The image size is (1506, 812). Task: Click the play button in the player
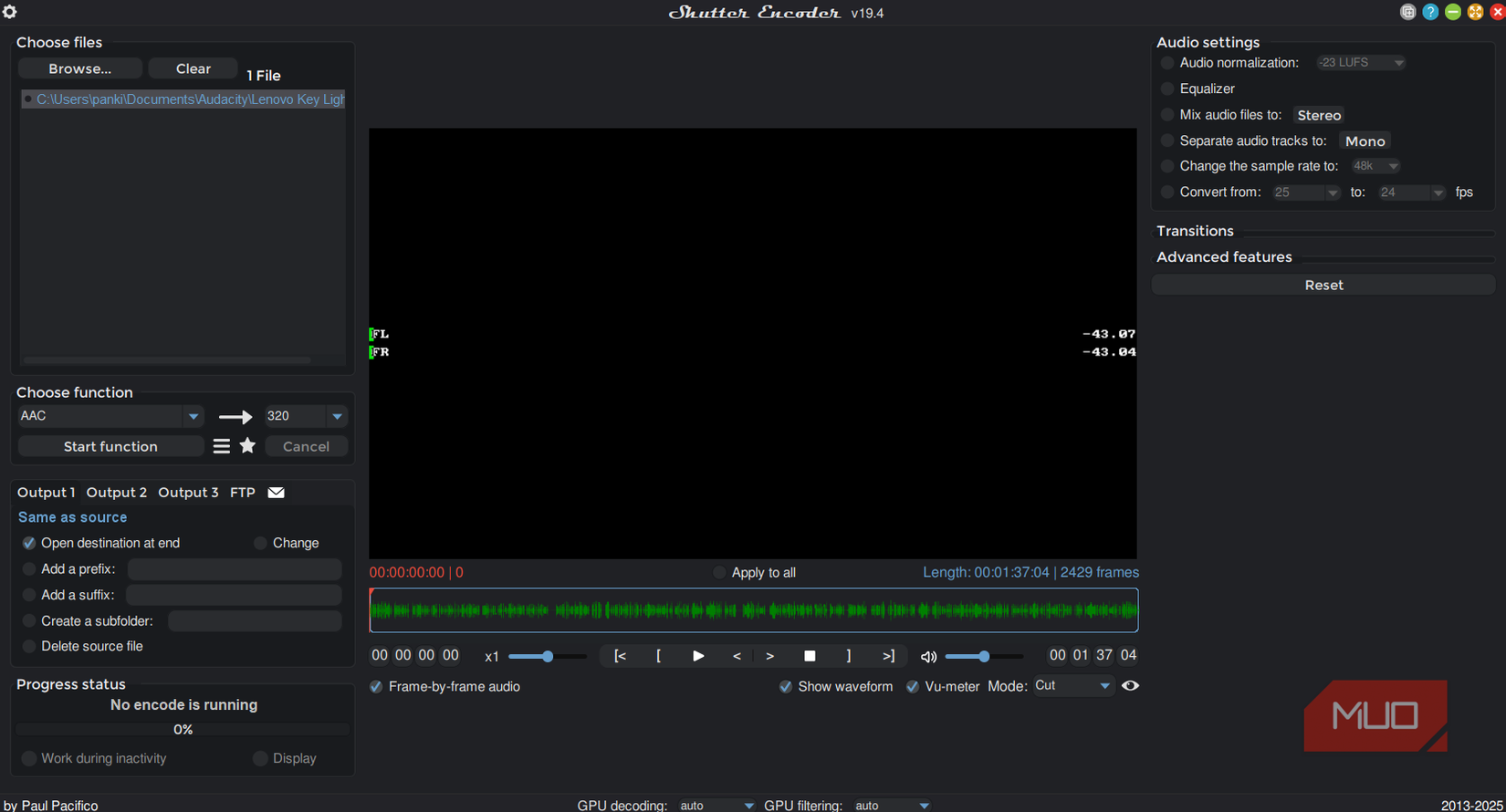coord(698,656)
